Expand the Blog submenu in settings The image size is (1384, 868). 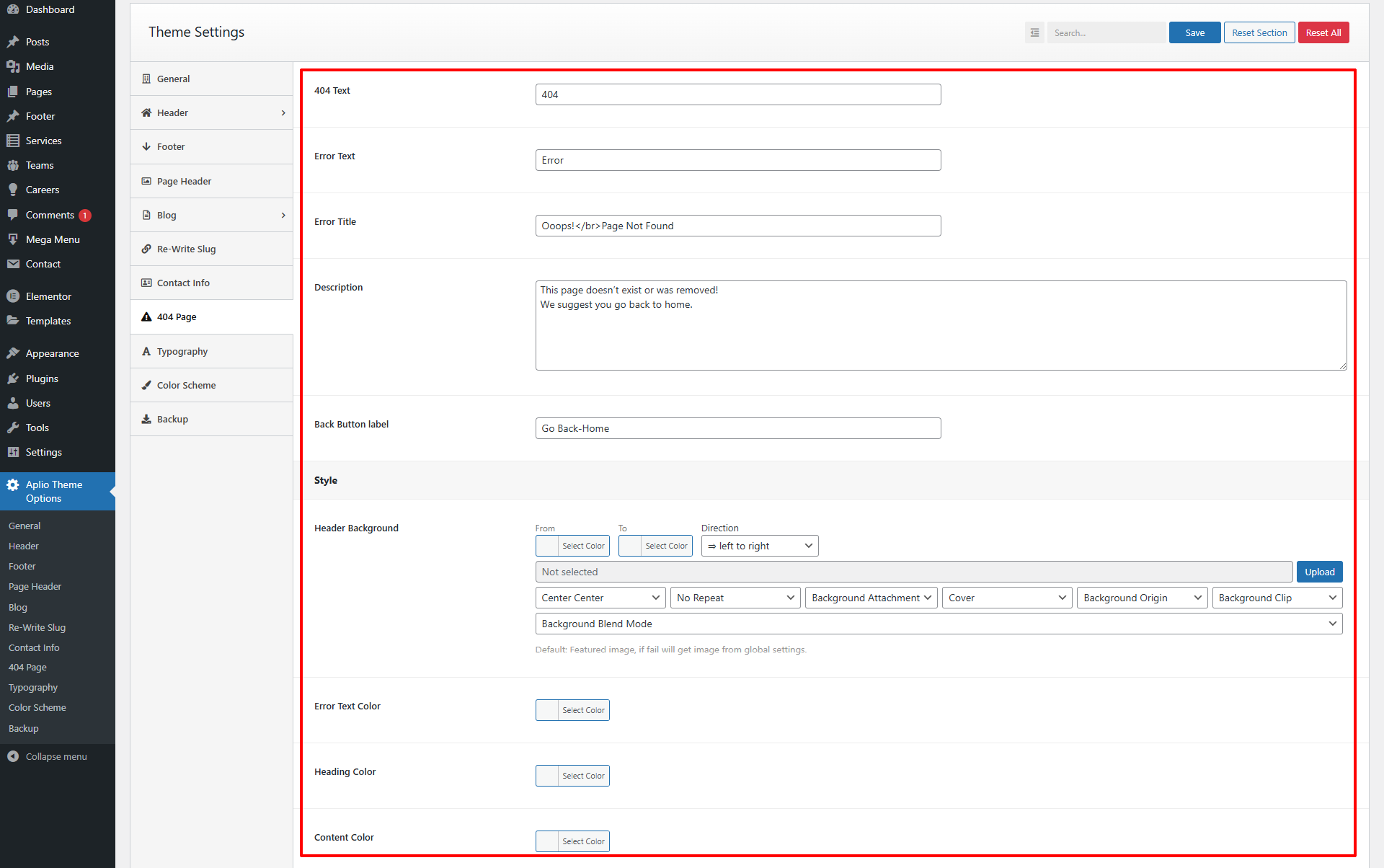click(289, 214)
